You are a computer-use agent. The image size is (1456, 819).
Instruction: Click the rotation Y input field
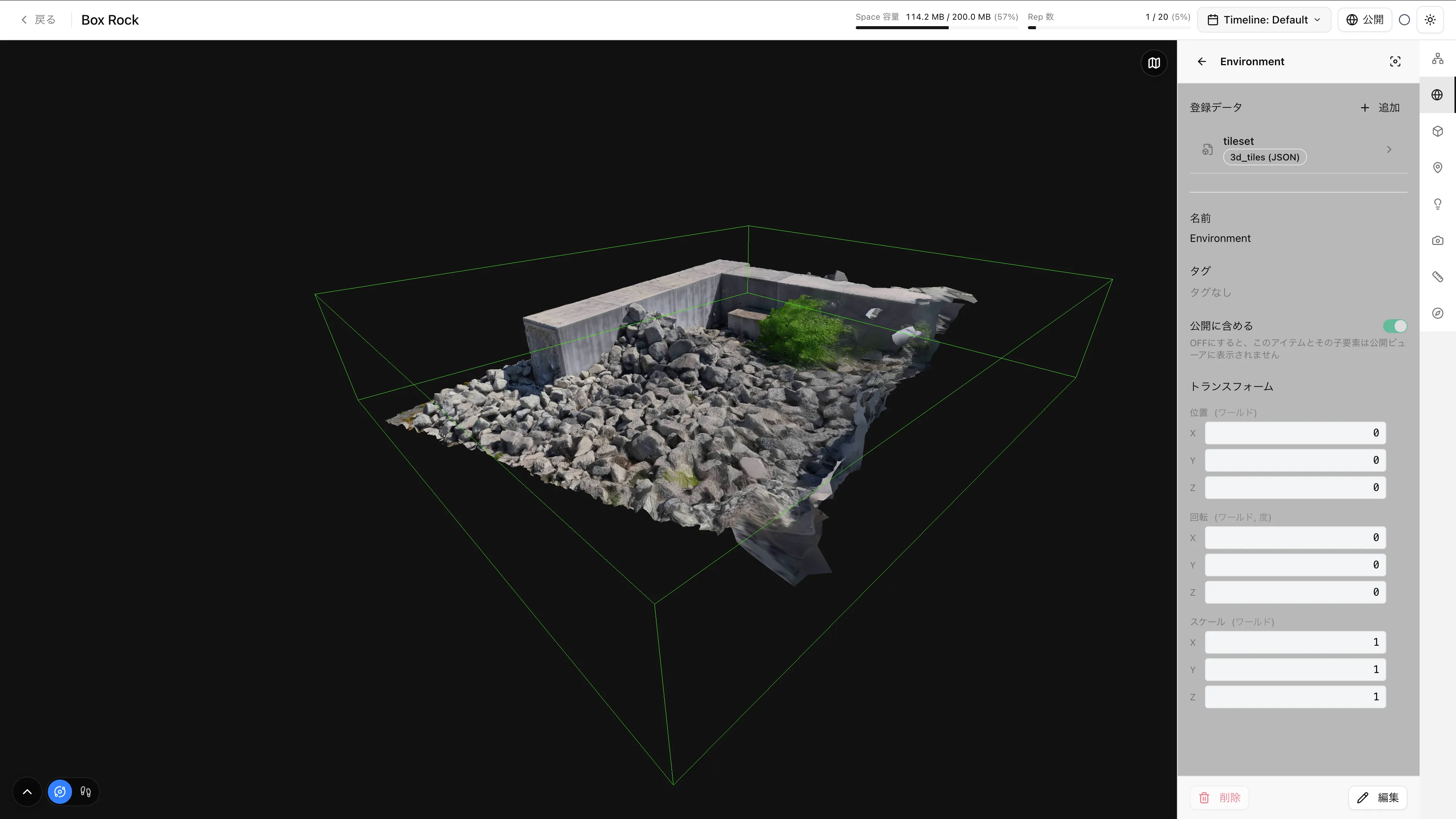click(1295, 565)
